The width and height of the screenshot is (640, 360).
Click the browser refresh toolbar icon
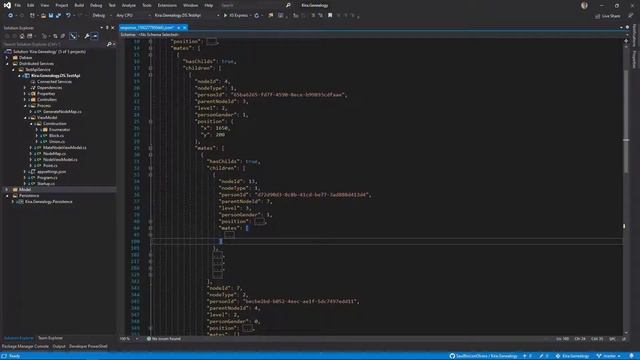[257, 16]
